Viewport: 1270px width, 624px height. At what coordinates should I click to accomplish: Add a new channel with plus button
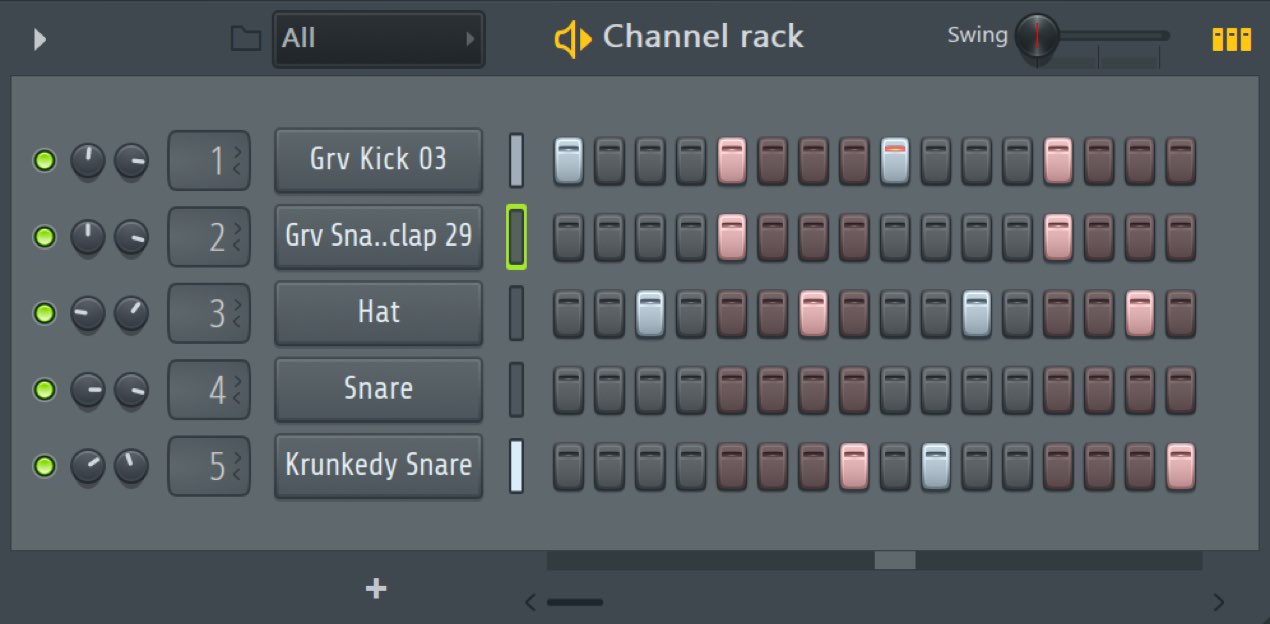pyautogui.click(x=376, y=589)
